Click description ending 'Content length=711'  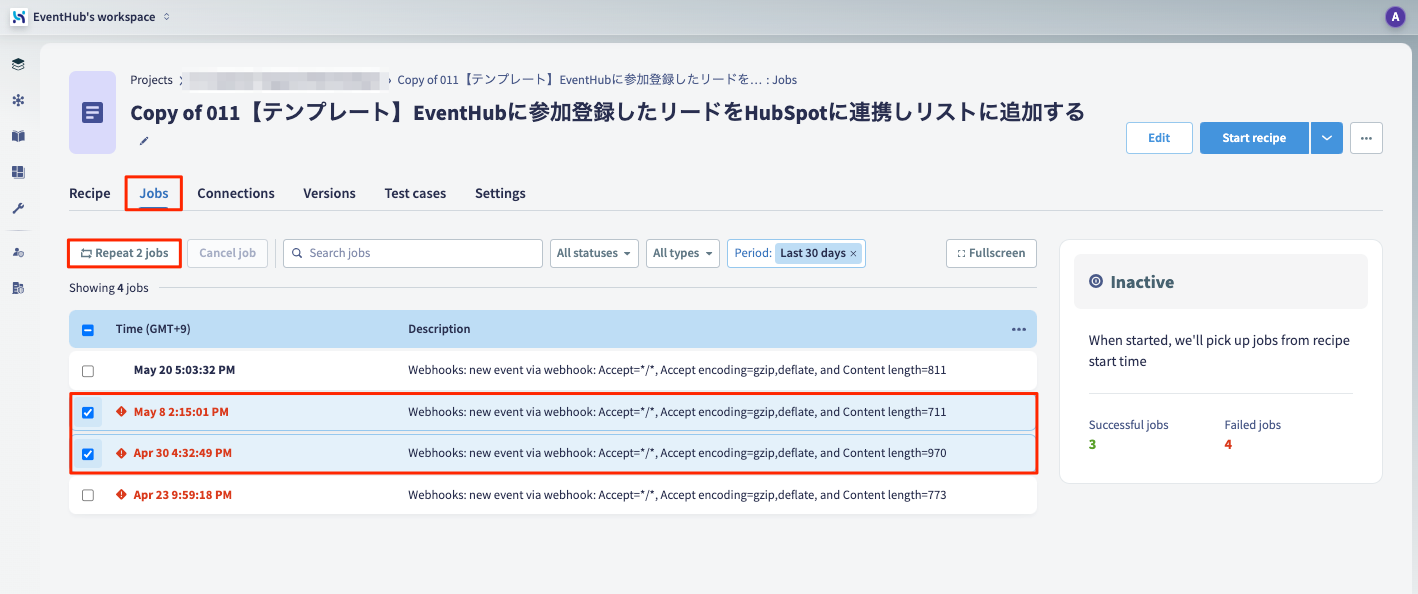pyautogui.click(x=677, y=412)
